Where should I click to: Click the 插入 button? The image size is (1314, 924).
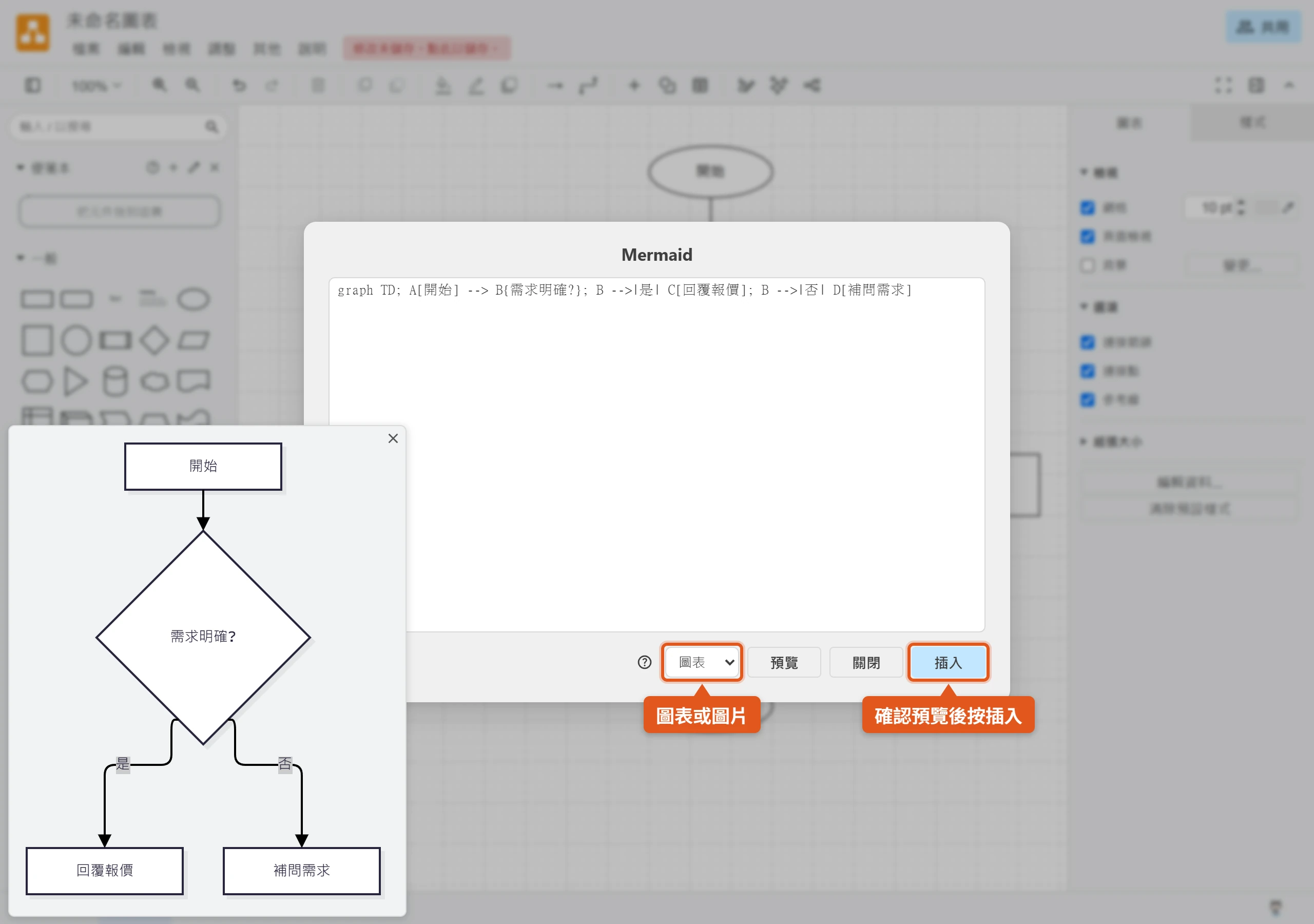point(949,662)
